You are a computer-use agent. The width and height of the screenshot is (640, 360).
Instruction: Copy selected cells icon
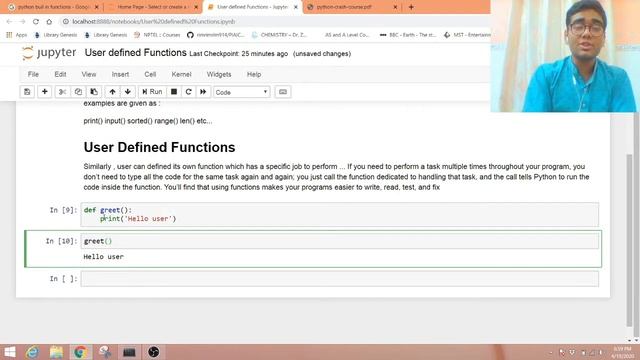click(x=78, y=92)
